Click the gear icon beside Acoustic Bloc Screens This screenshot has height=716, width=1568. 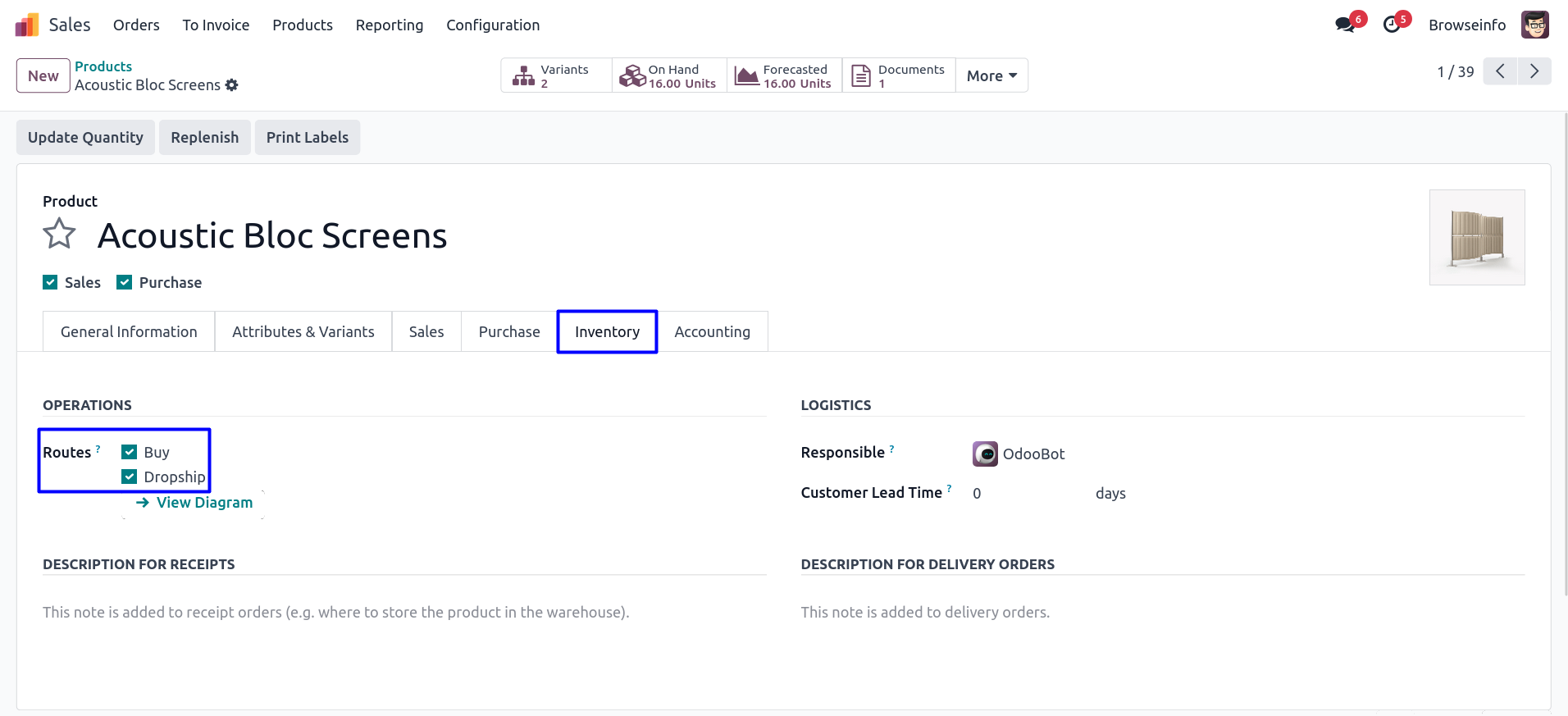pos(232,85)
